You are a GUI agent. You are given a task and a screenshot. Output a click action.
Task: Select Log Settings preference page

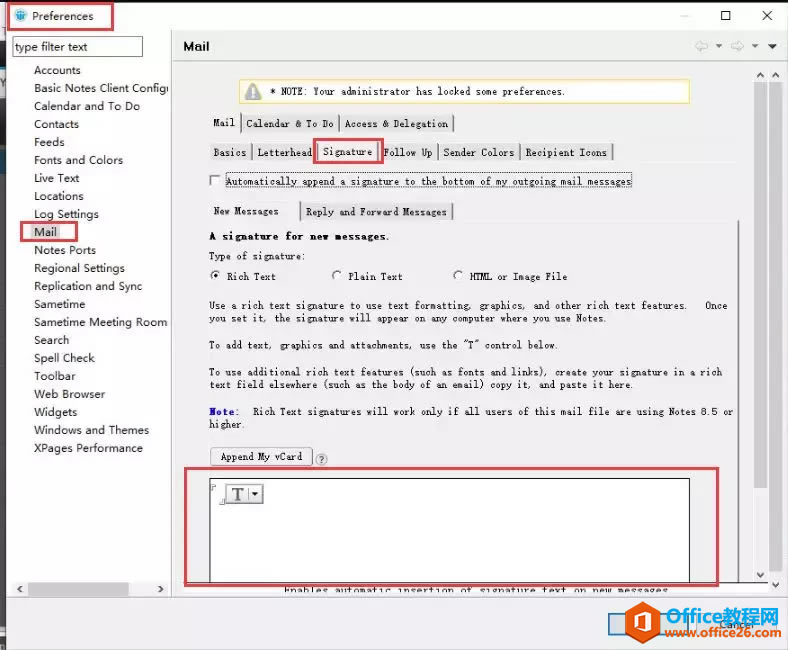pyautogui.click(x=66, y=214)
